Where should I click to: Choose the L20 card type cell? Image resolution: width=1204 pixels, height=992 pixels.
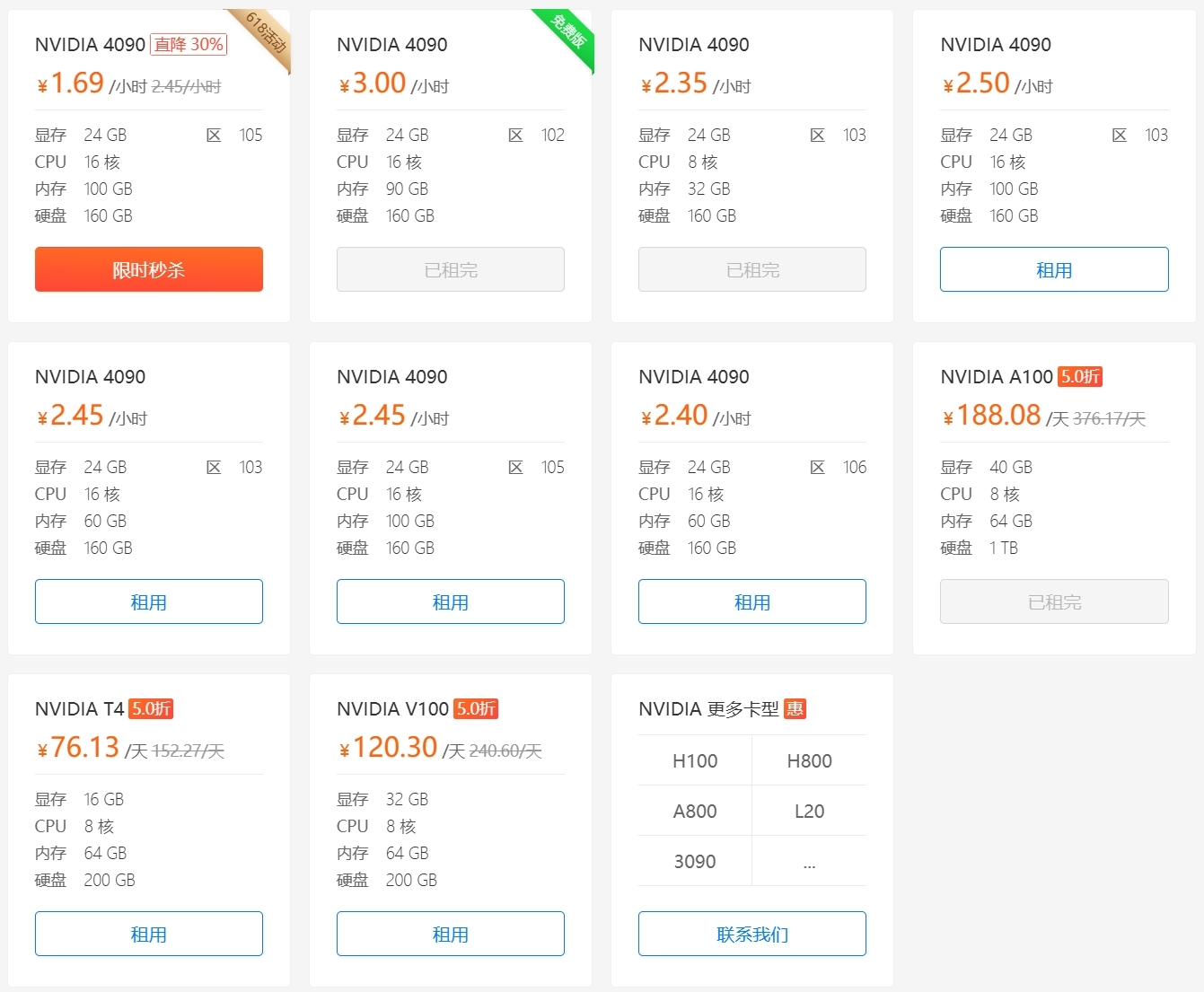coord(809,812)
